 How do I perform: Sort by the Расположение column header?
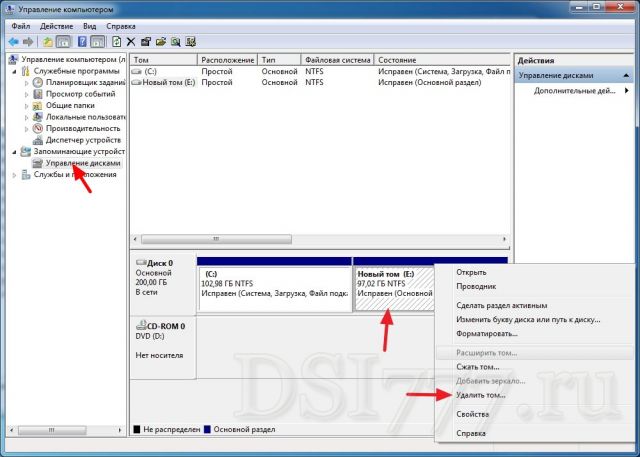coord(227,60)
